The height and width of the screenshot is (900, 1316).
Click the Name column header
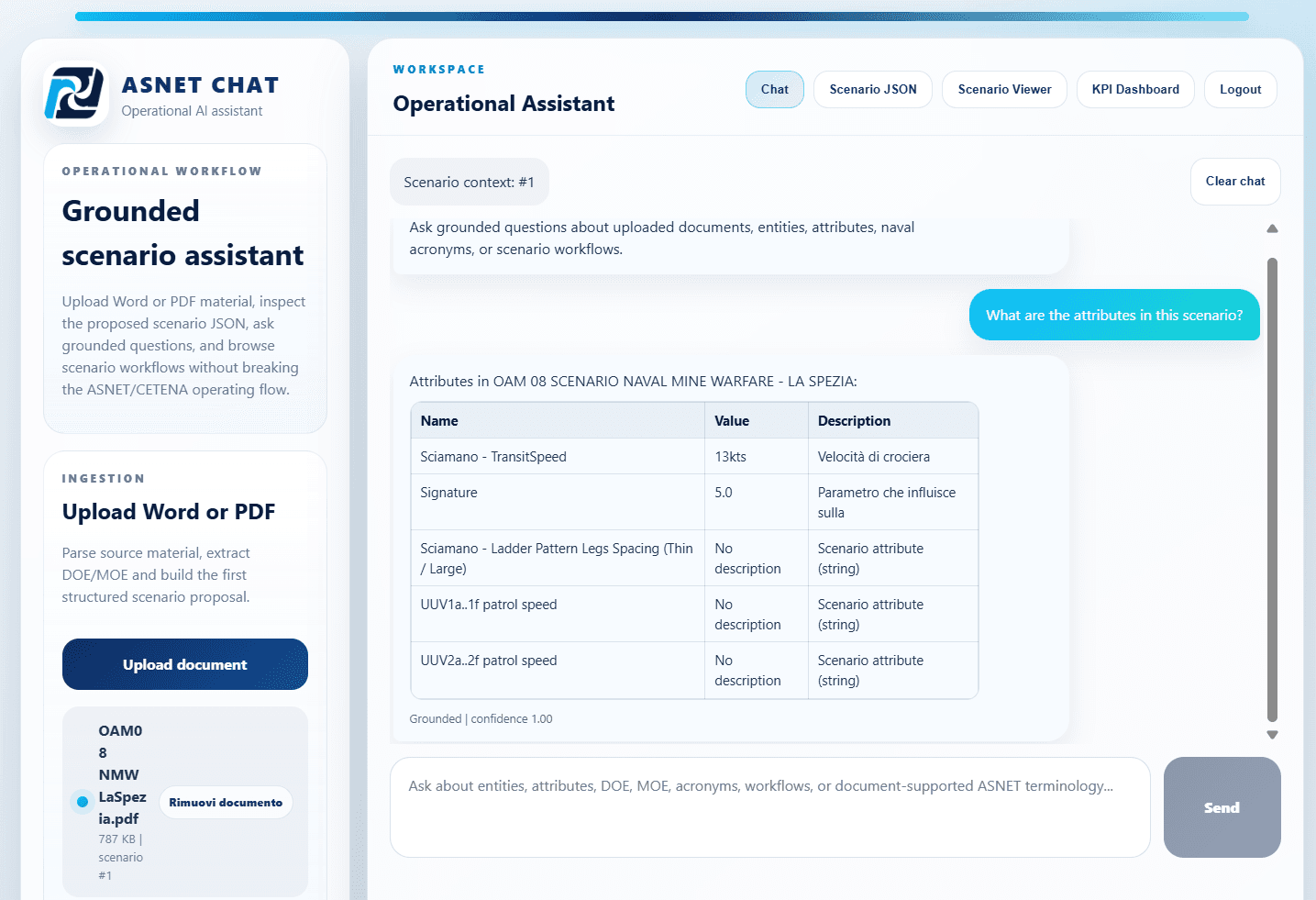[x=558, y=421]
